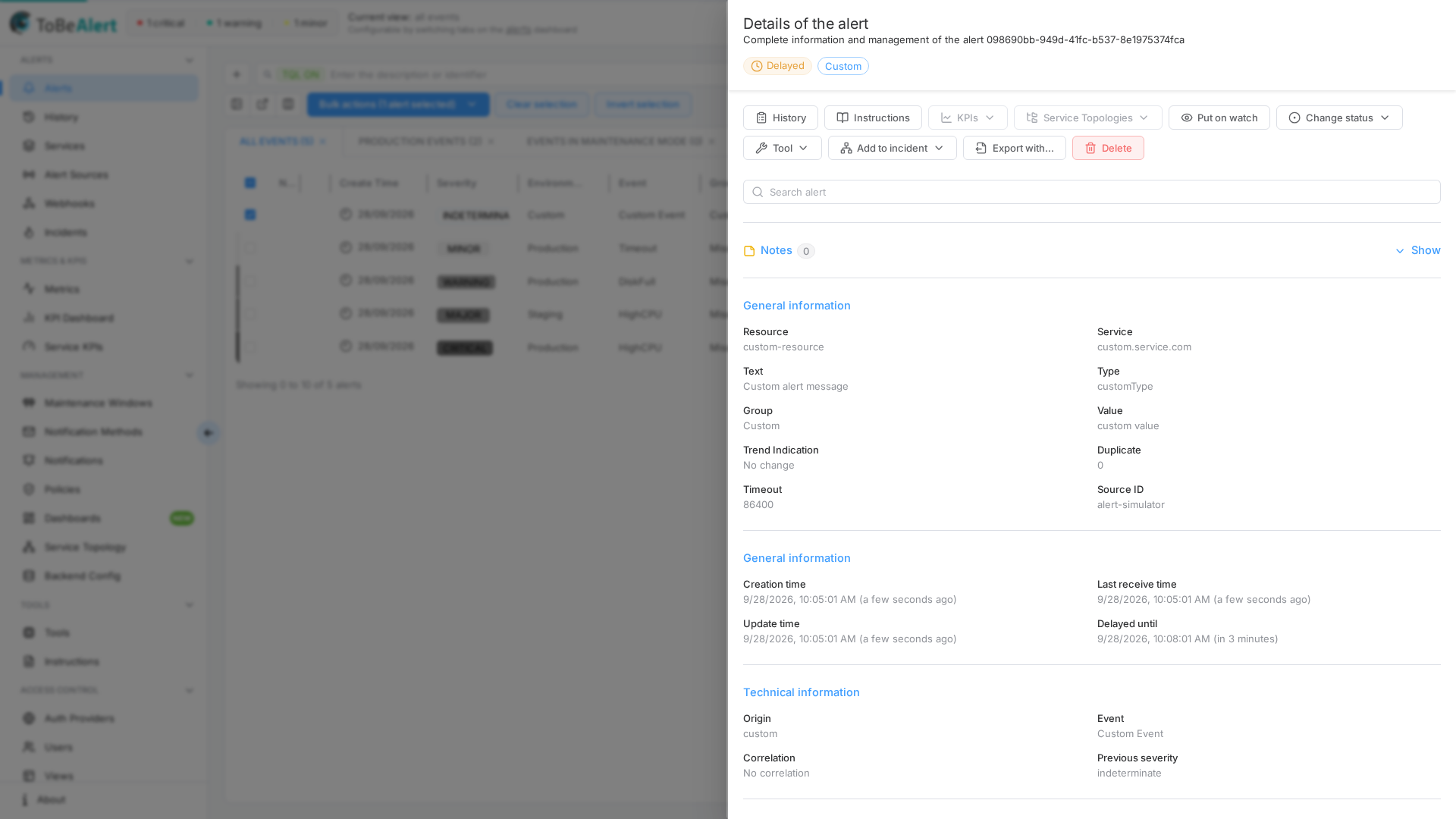
Task: Check the DiskFull alert row checkbox
Action: (250, 281)
